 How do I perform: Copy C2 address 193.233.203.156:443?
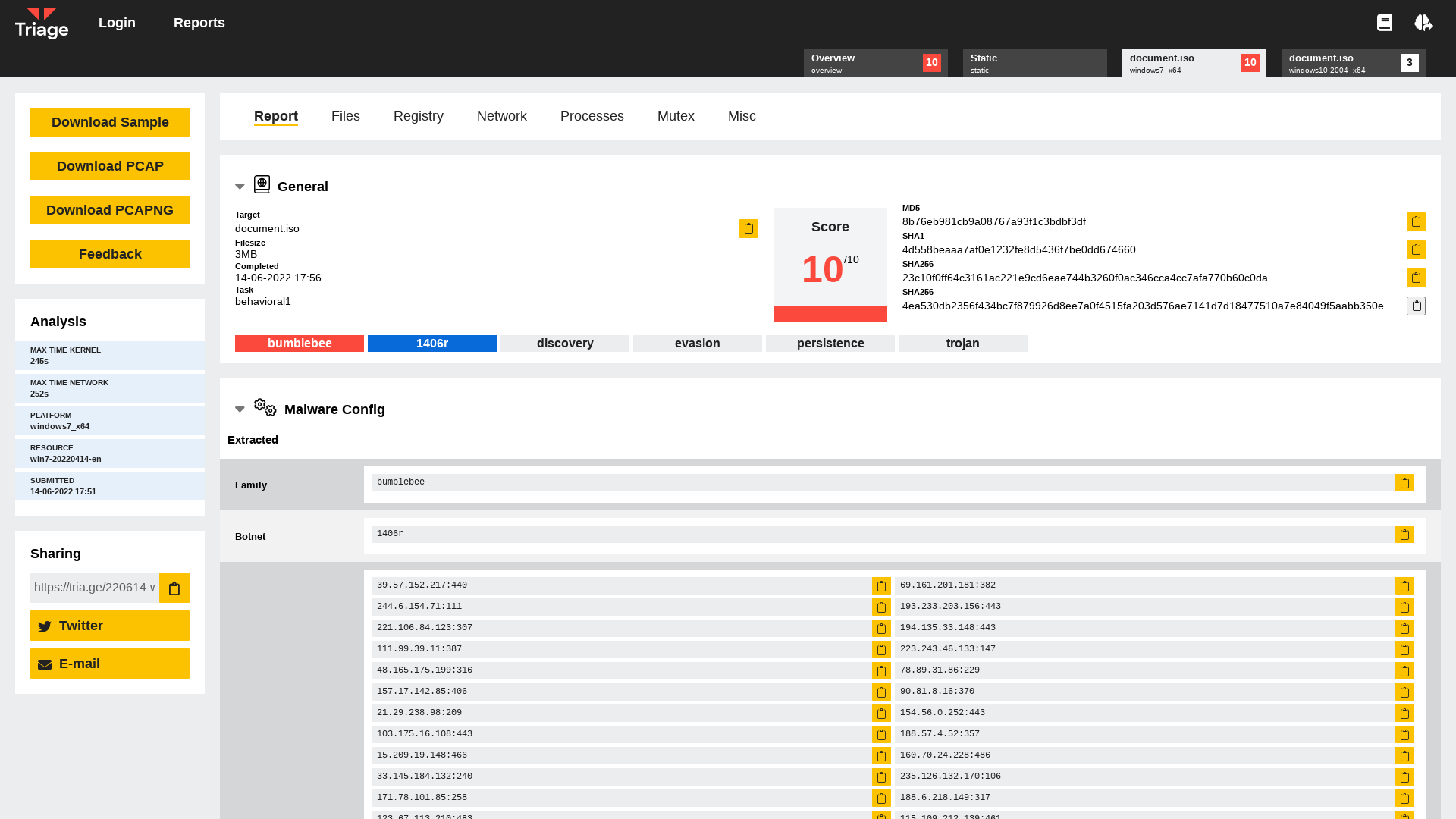click(1404, 607)
